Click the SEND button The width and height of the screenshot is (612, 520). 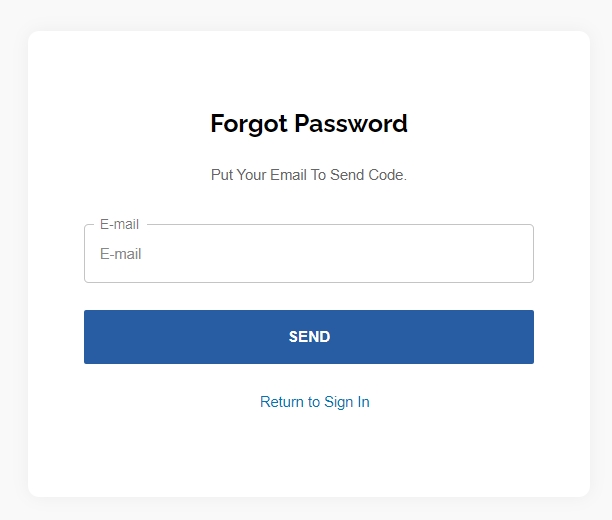point(309,337)
